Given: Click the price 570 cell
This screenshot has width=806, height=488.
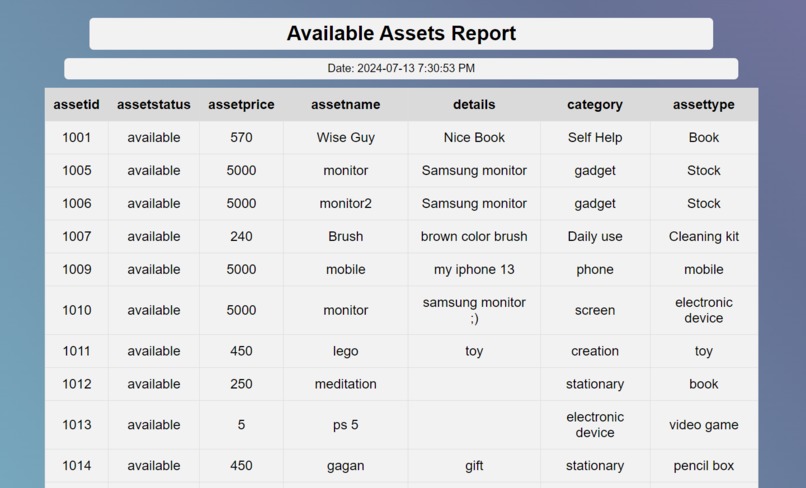Looking at the screenshot, I should point(241,137).
